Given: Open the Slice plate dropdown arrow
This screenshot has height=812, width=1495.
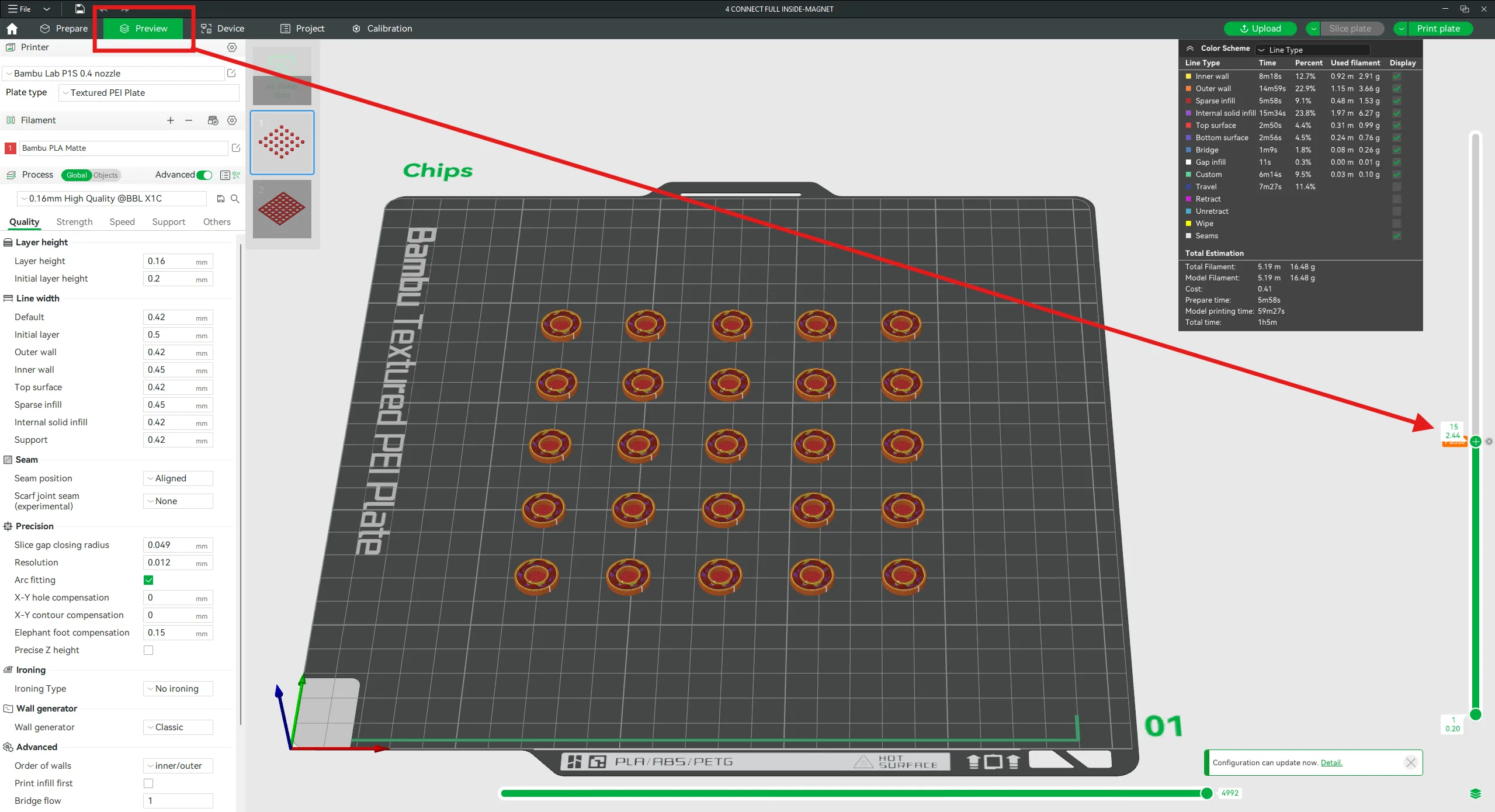Looking at the screenshot, I should point(1313,29).
